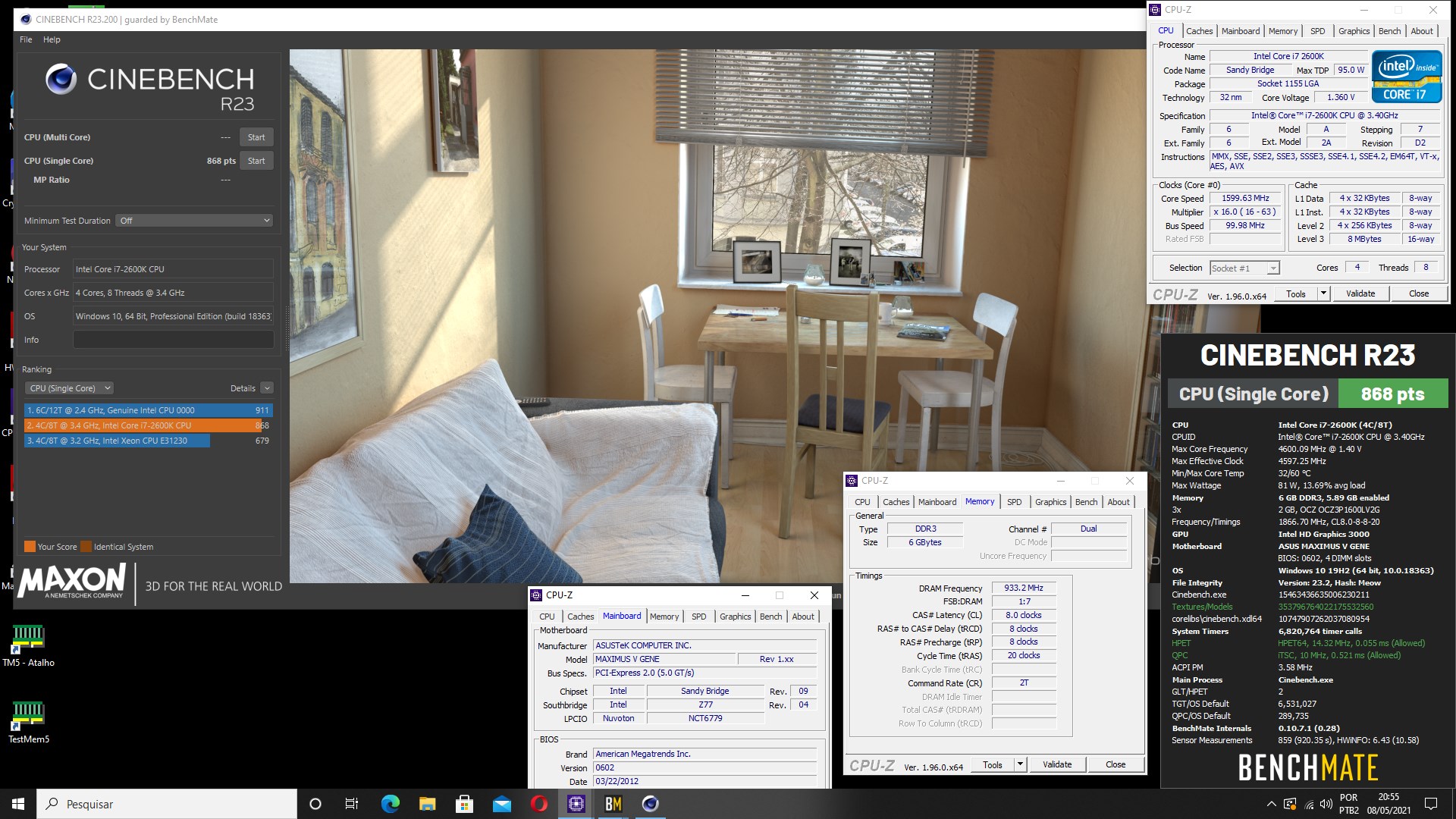Viewport: 1456px width, 819px height.
Task: Click Validate in CPU-Z Memory window
Action: 1057,764
